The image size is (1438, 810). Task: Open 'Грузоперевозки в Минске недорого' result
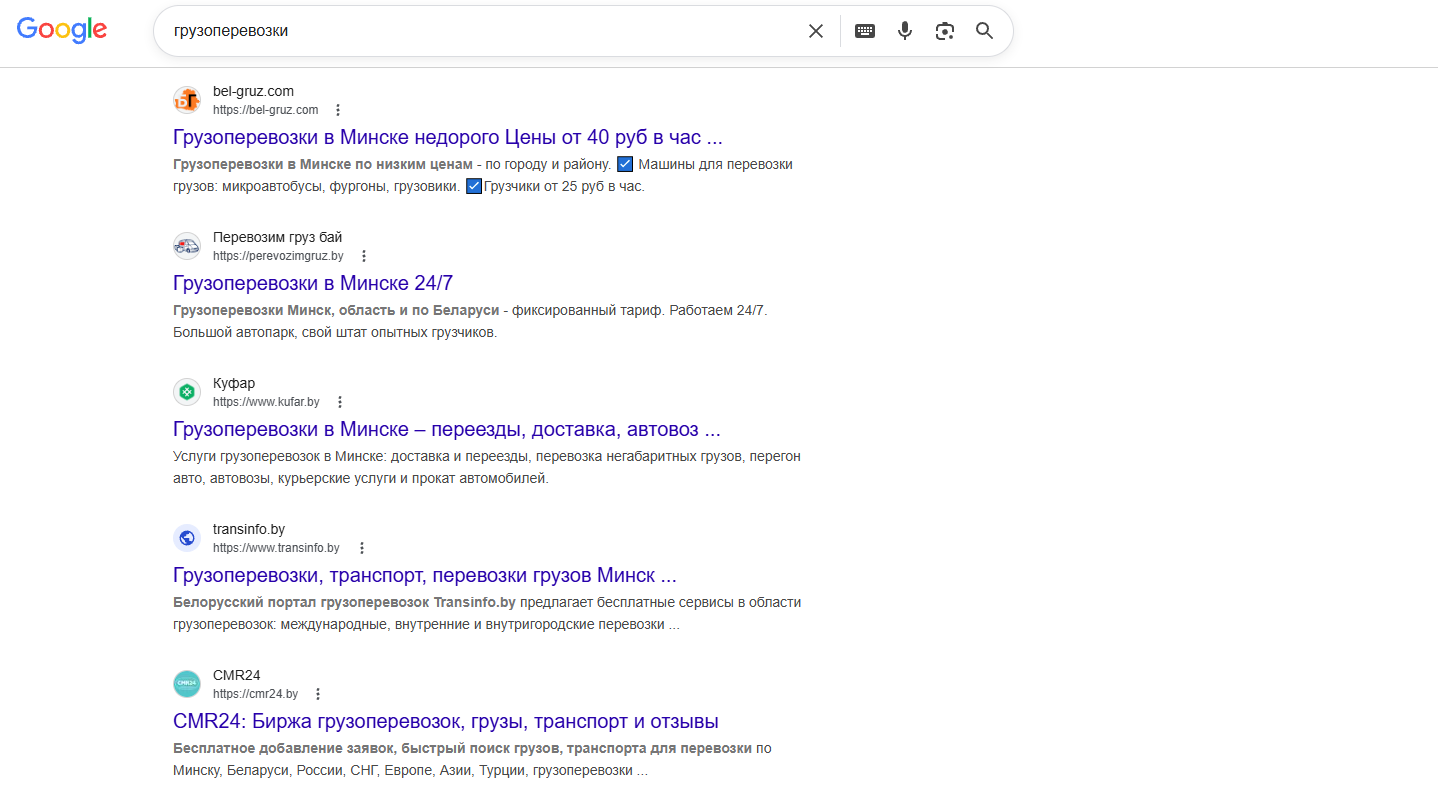[448, 137]
